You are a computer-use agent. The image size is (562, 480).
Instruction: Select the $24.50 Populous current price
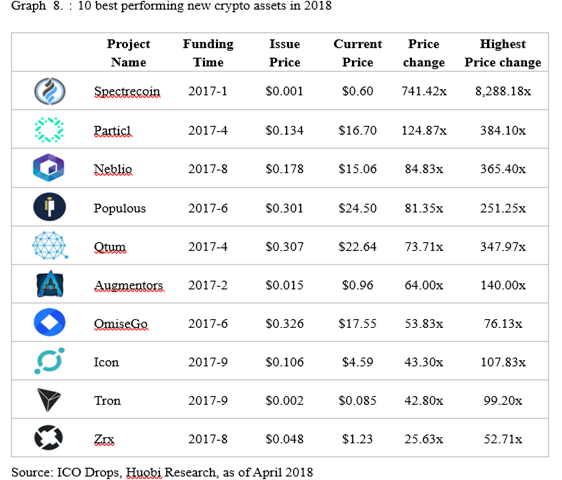coord(357,208)
